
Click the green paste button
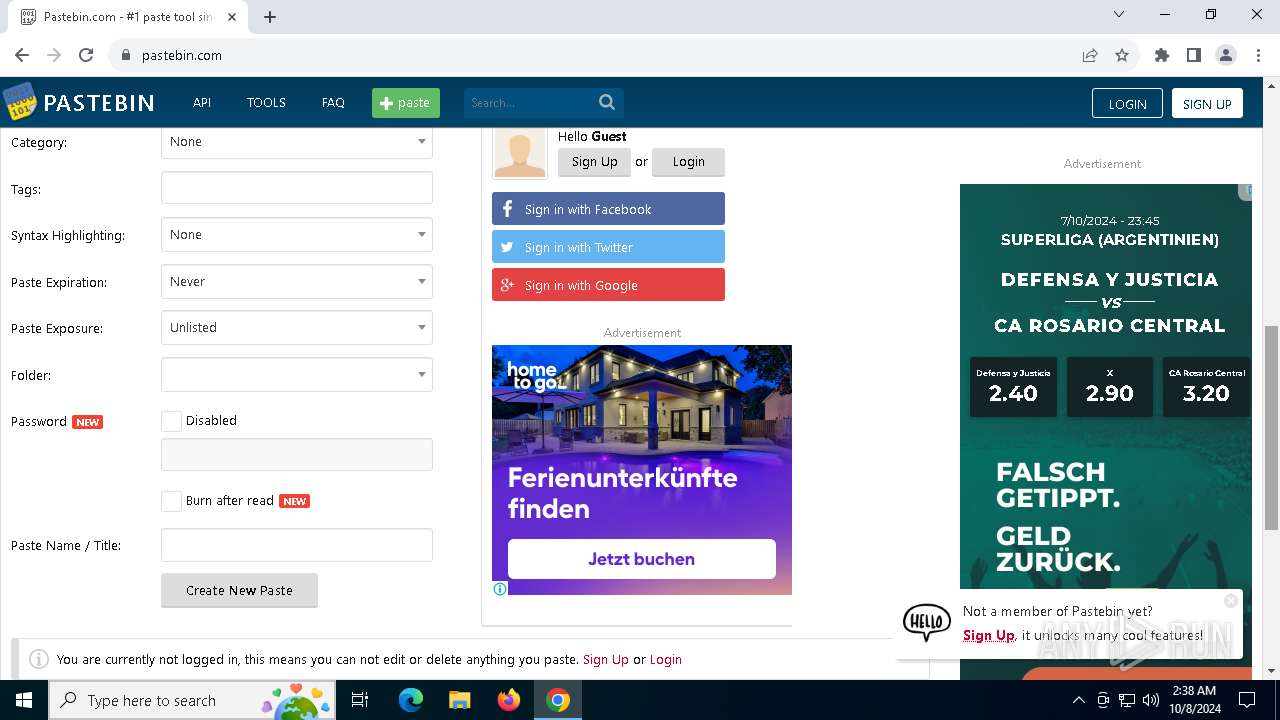coord(406,102)
